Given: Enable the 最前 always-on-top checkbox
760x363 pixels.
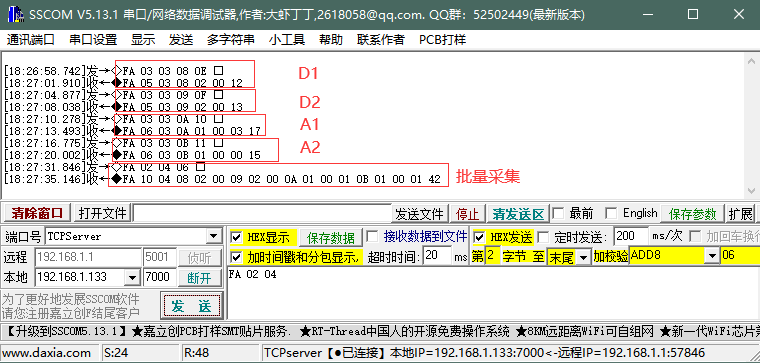Looking at the screenshot, I should pyautogui.click(x=558, y=213).
